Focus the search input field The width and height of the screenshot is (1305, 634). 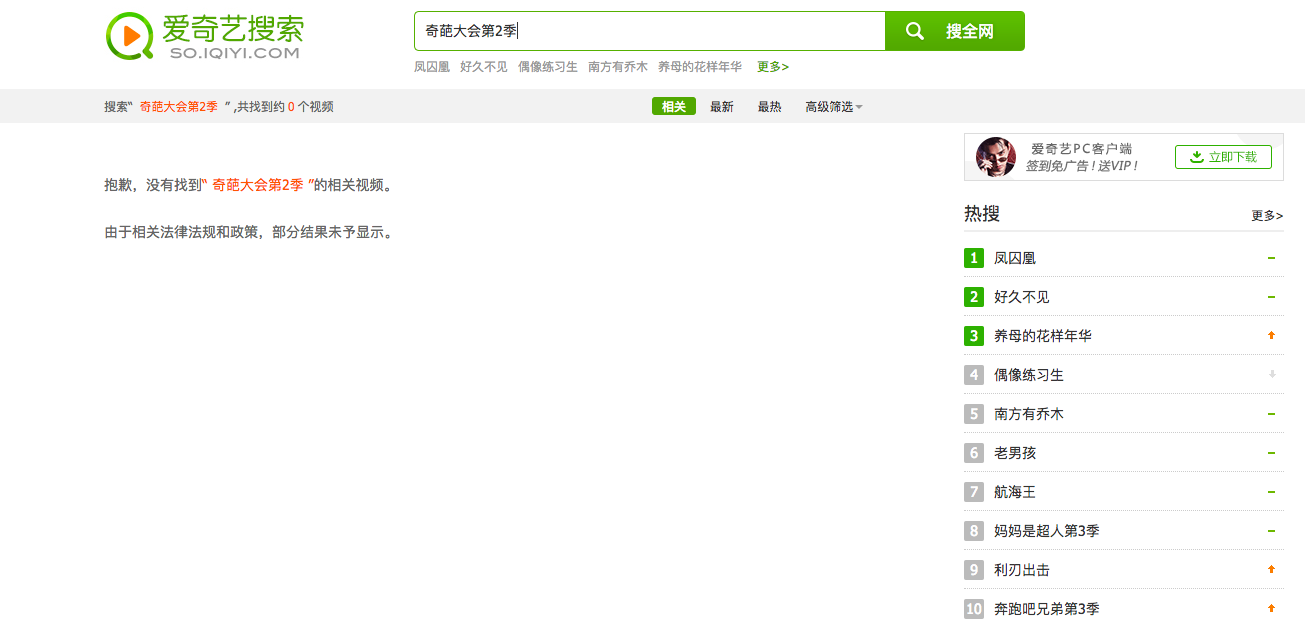(650, 31)
